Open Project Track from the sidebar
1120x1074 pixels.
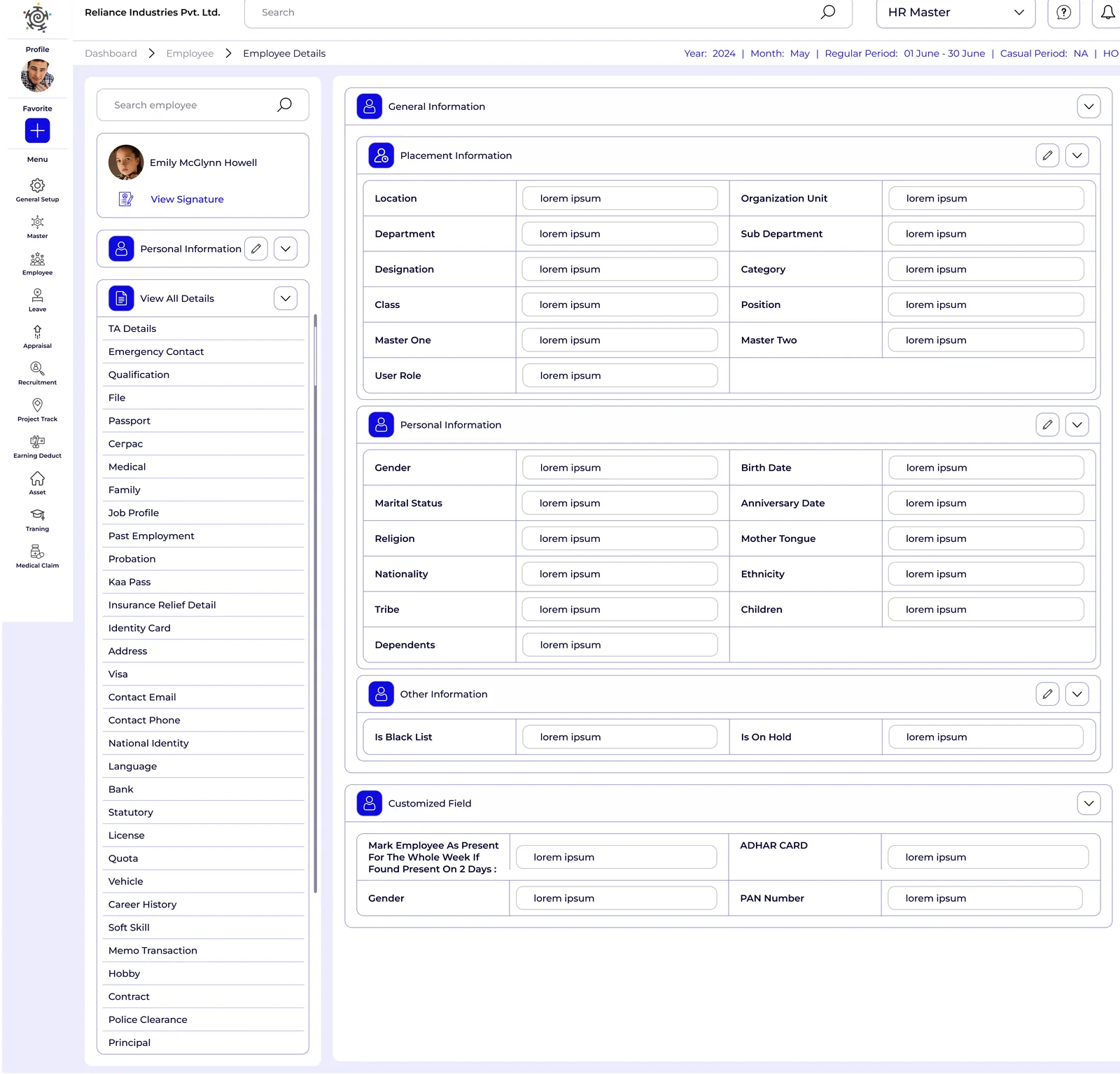pyautogui.click(x=37, y=410)
